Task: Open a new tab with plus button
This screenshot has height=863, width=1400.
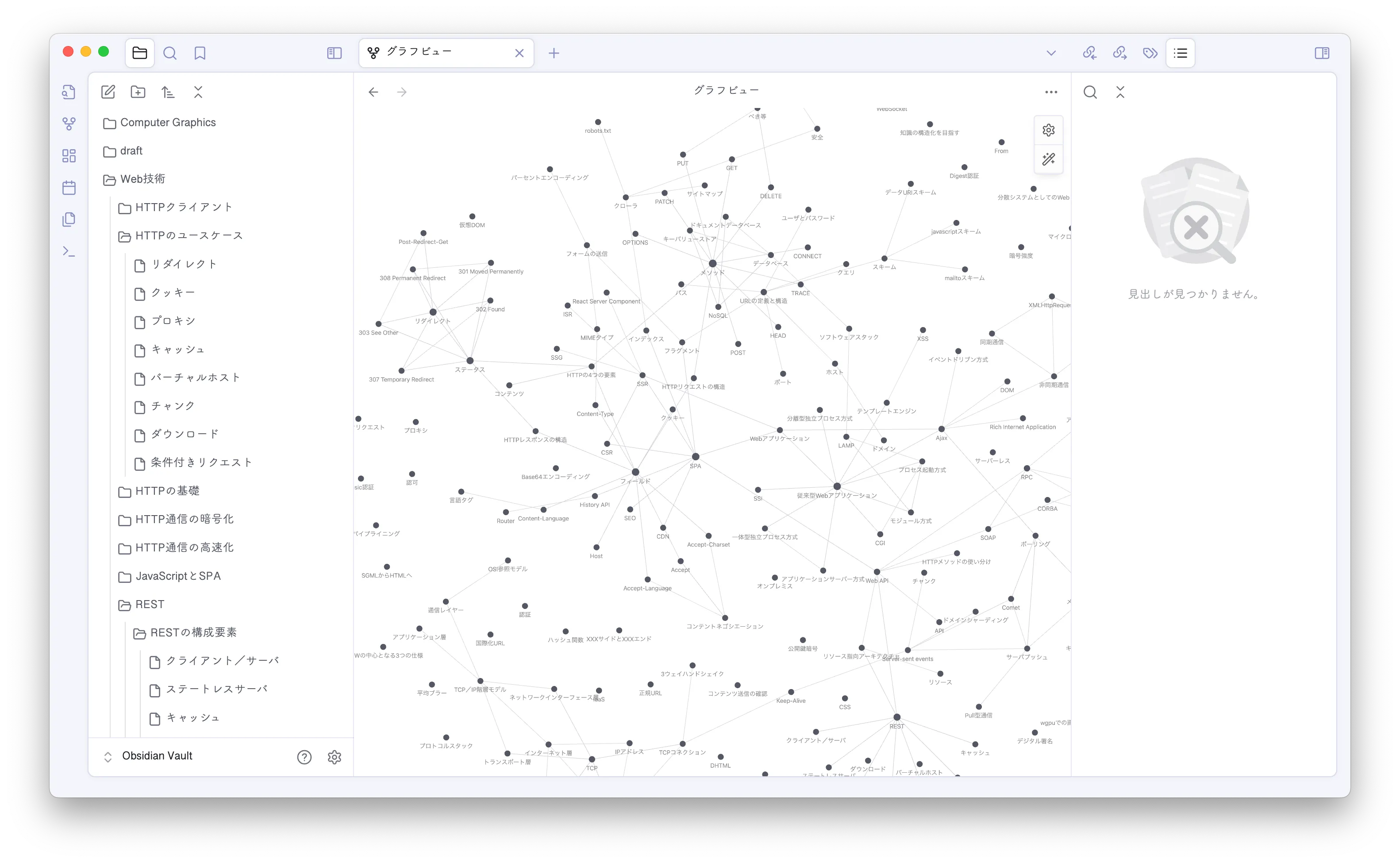Action: tap(554, 53)
